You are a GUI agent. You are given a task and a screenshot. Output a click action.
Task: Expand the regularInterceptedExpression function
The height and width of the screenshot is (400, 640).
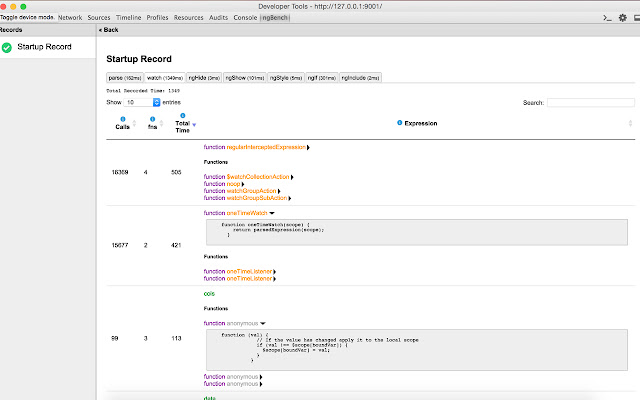point(308,147)
